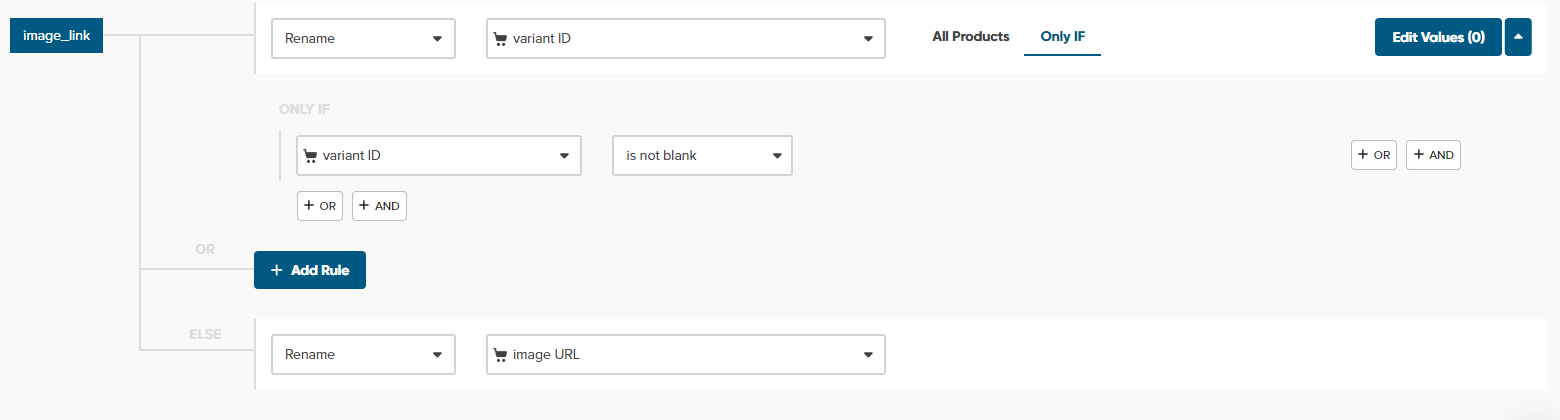The height and width of the screenshot is (420, 1560).
Task: Collapse the rule with the up-arrow button
Action: pyautogui.click(x=1518, y=37)
